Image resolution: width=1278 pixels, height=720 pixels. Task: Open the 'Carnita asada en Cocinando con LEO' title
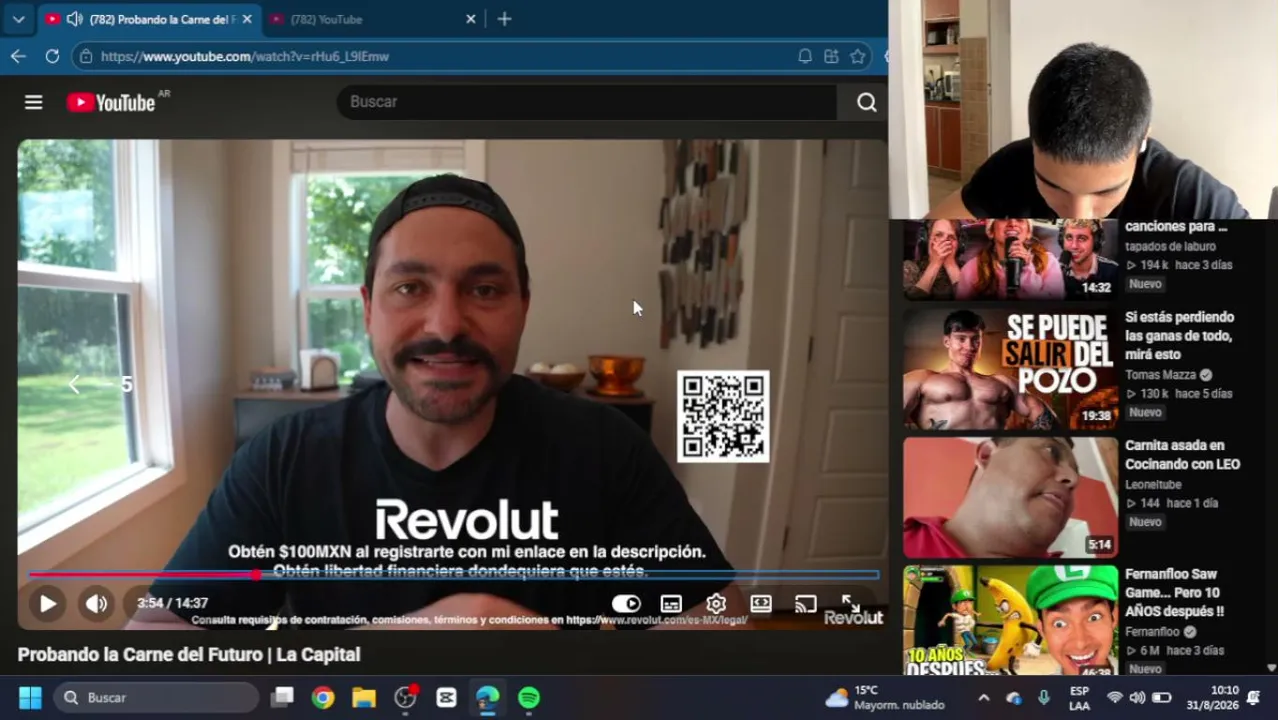[x=1182, y=455]
